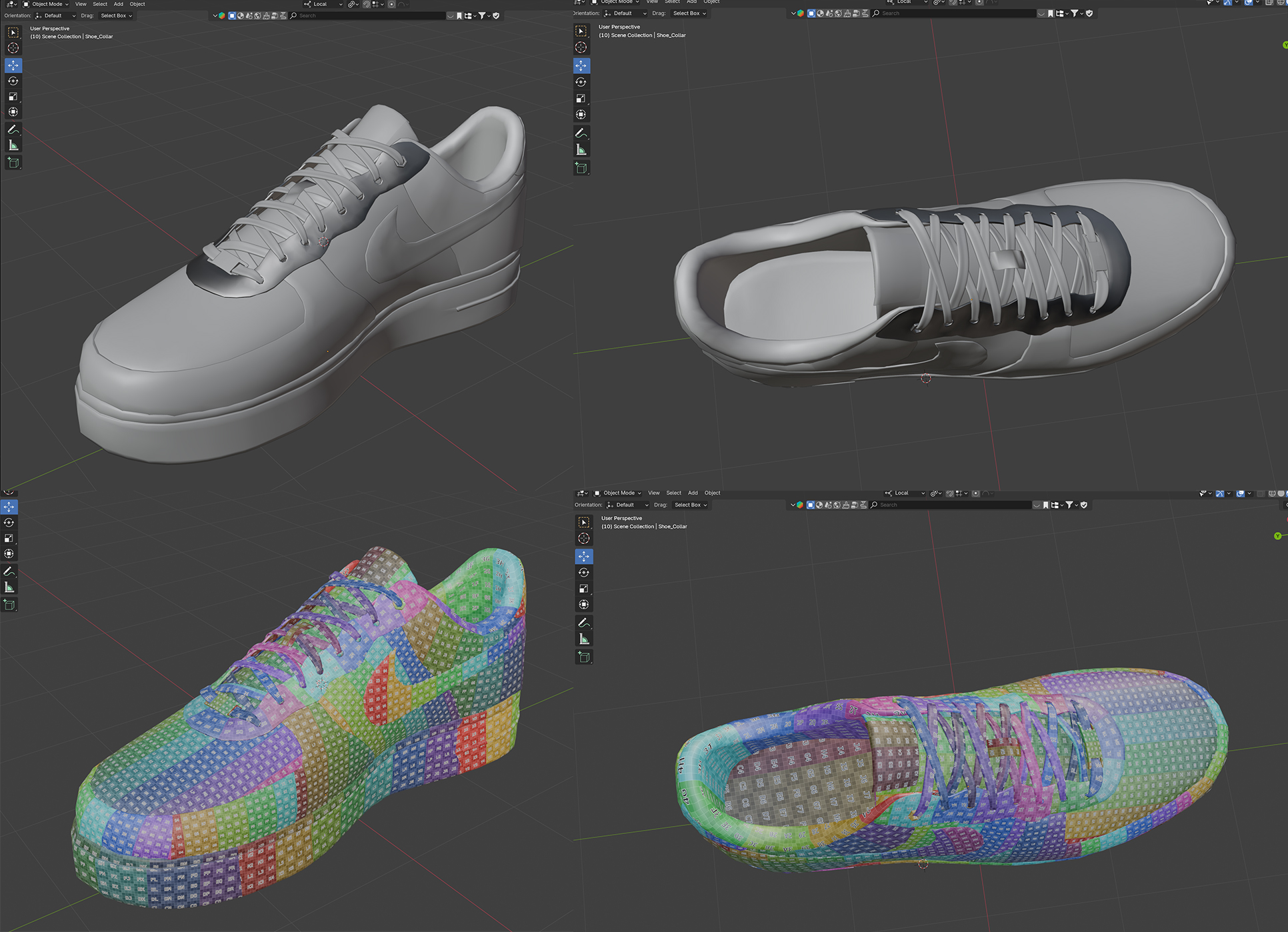Click the filter funnel button in top-left header
The image size is (1288, 932).
point(482,15)
